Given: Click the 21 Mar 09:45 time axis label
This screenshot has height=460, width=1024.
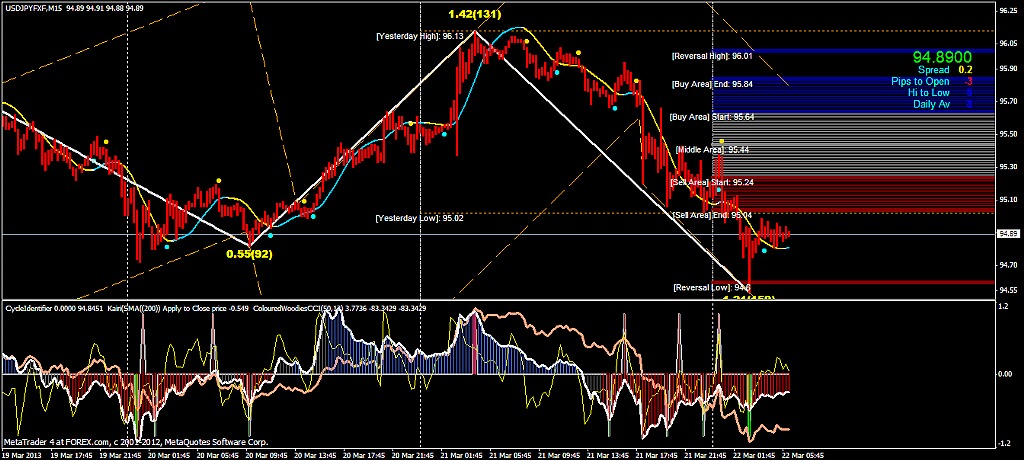Looking at the screenshot, I should pyautogui.click(x=559, y=455).
